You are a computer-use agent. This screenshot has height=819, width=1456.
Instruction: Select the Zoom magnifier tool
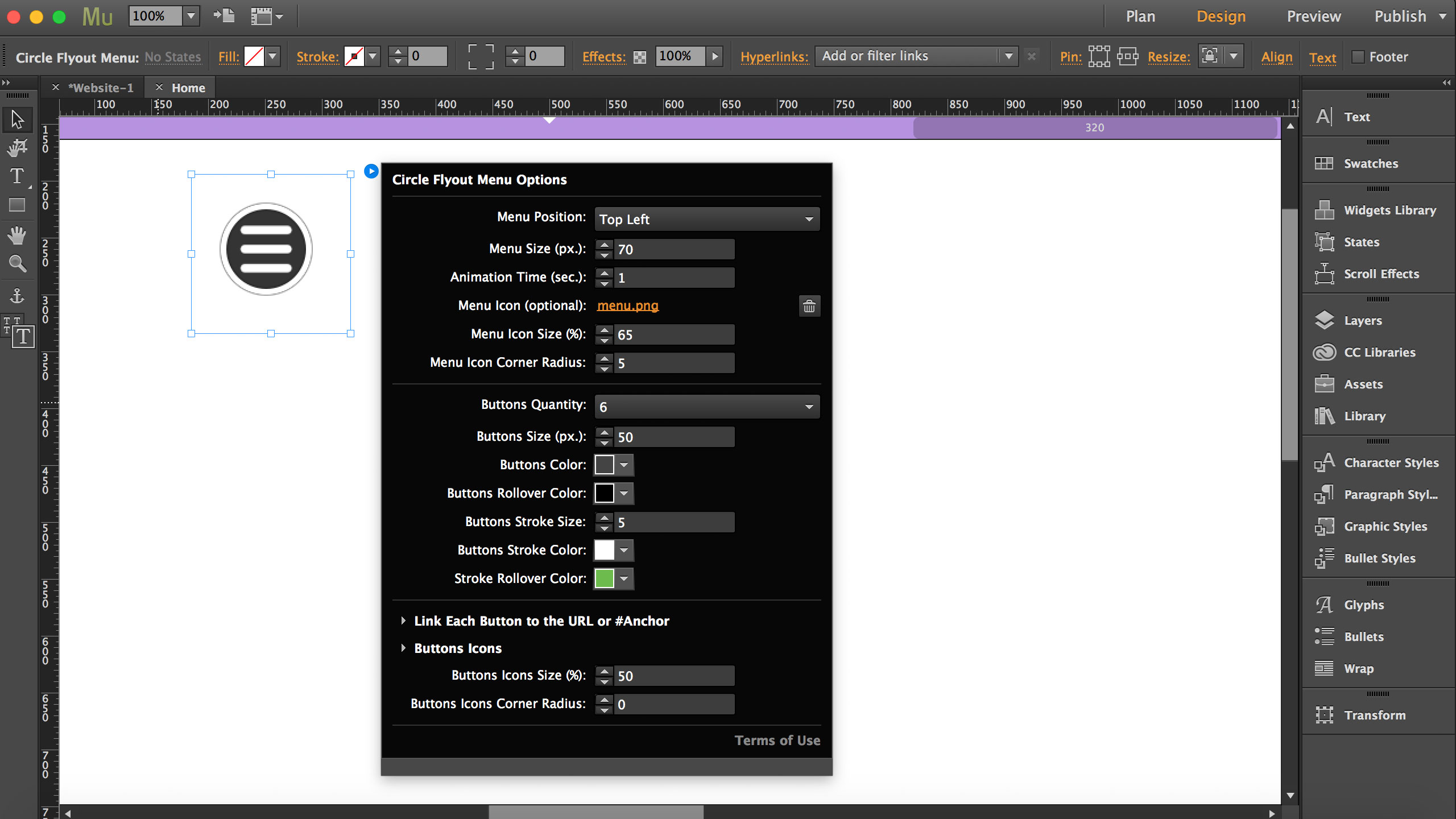17,264
